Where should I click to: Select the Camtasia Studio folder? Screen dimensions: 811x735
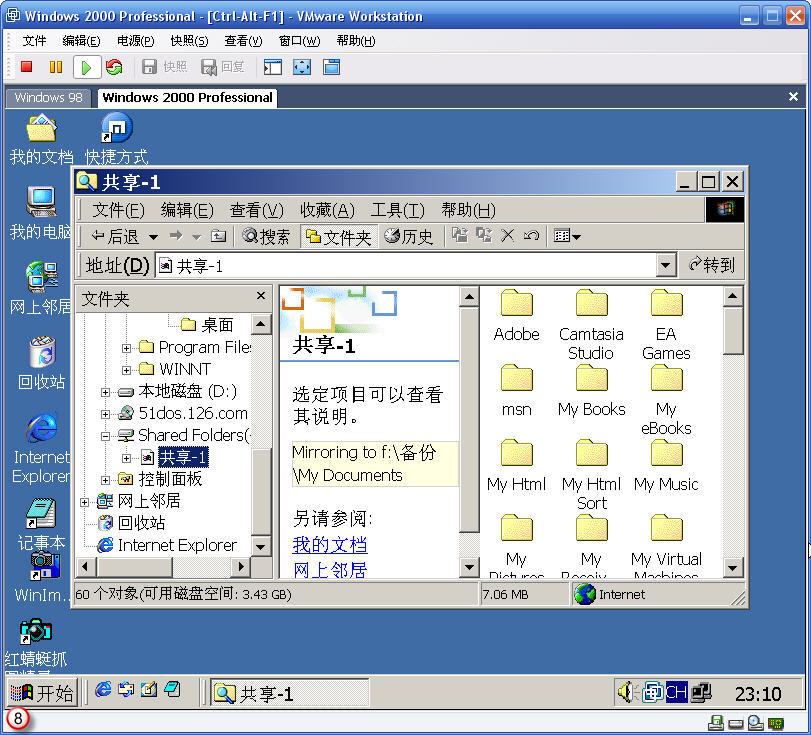pos(591,325)
